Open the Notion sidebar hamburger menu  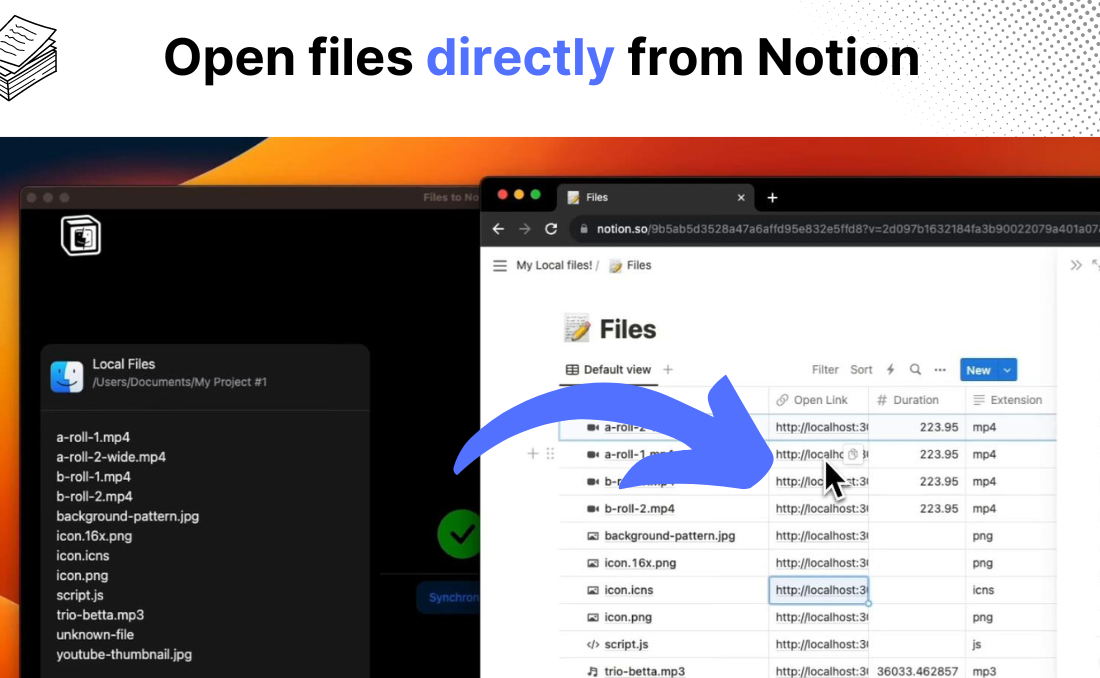tap(499, 266)
